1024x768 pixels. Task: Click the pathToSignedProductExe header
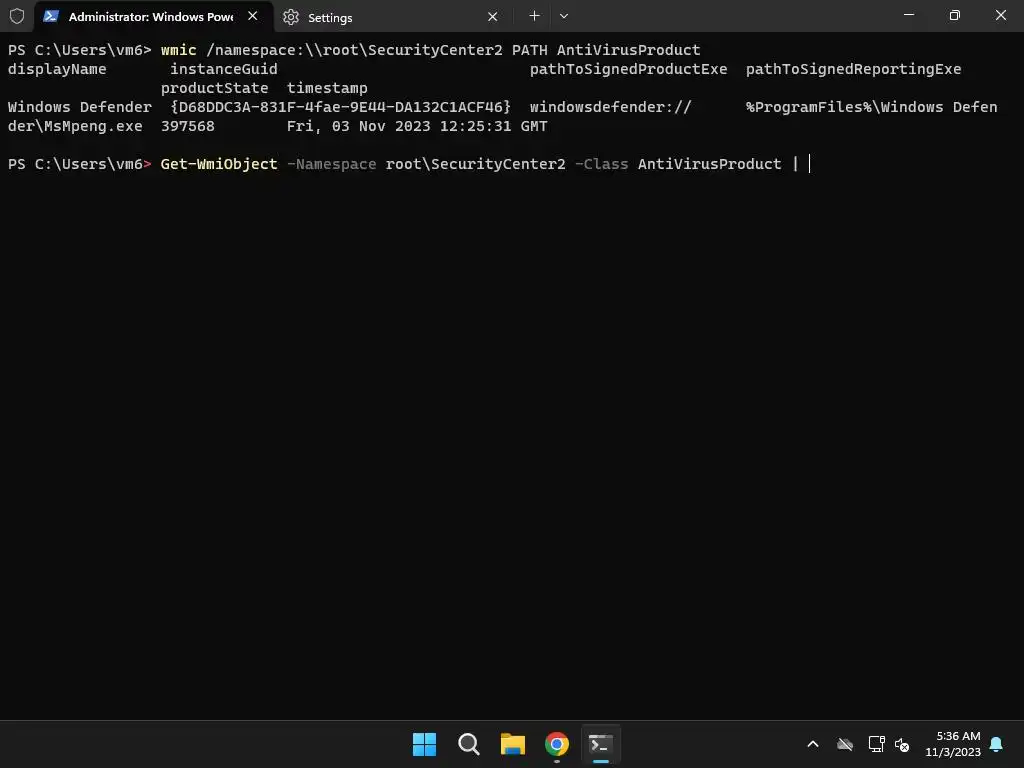(628, 69)
